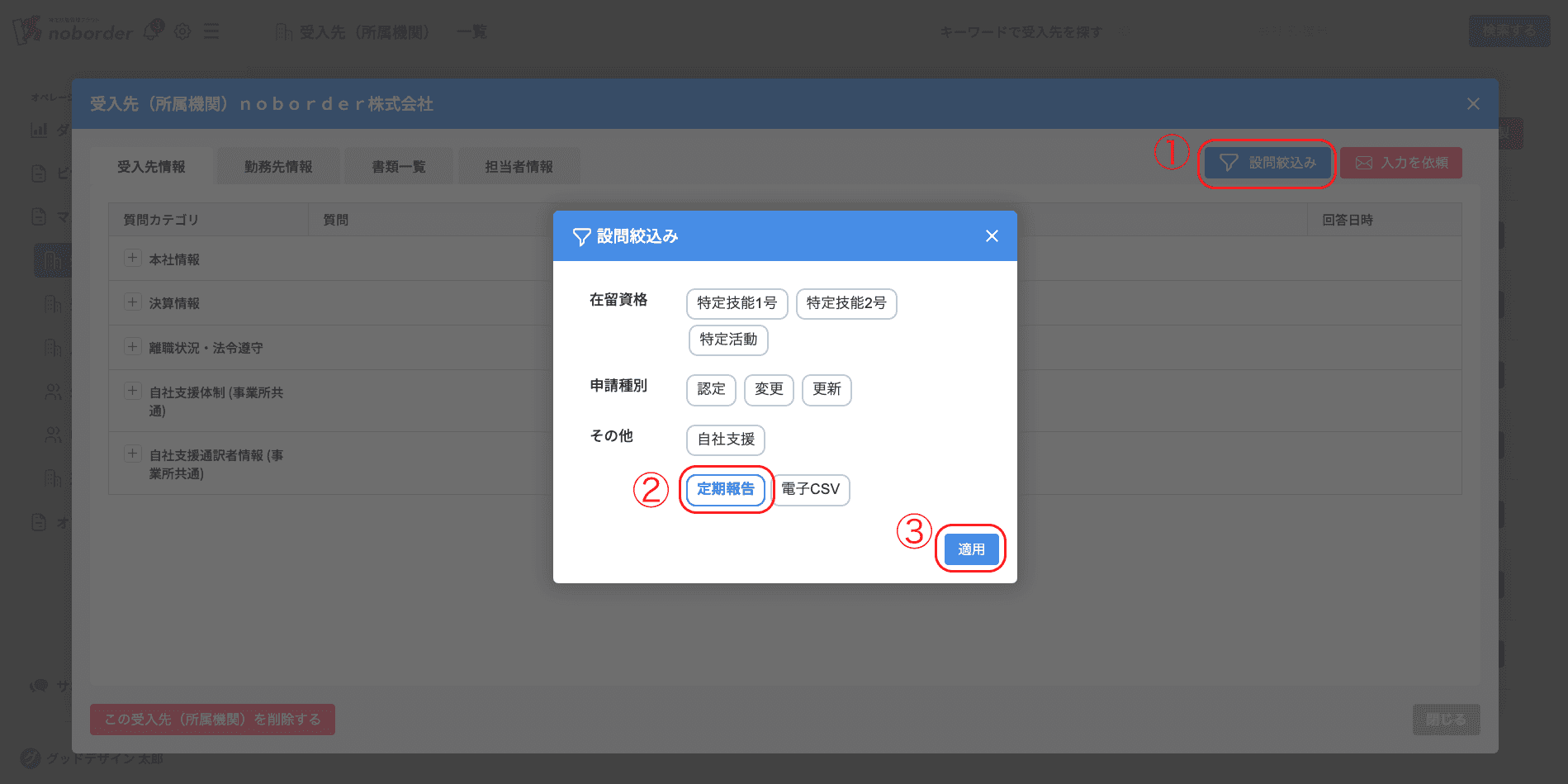Toggle the 自社支援 filter option
Viewport: 1568px width, 784px height.
tap(725, 440)
